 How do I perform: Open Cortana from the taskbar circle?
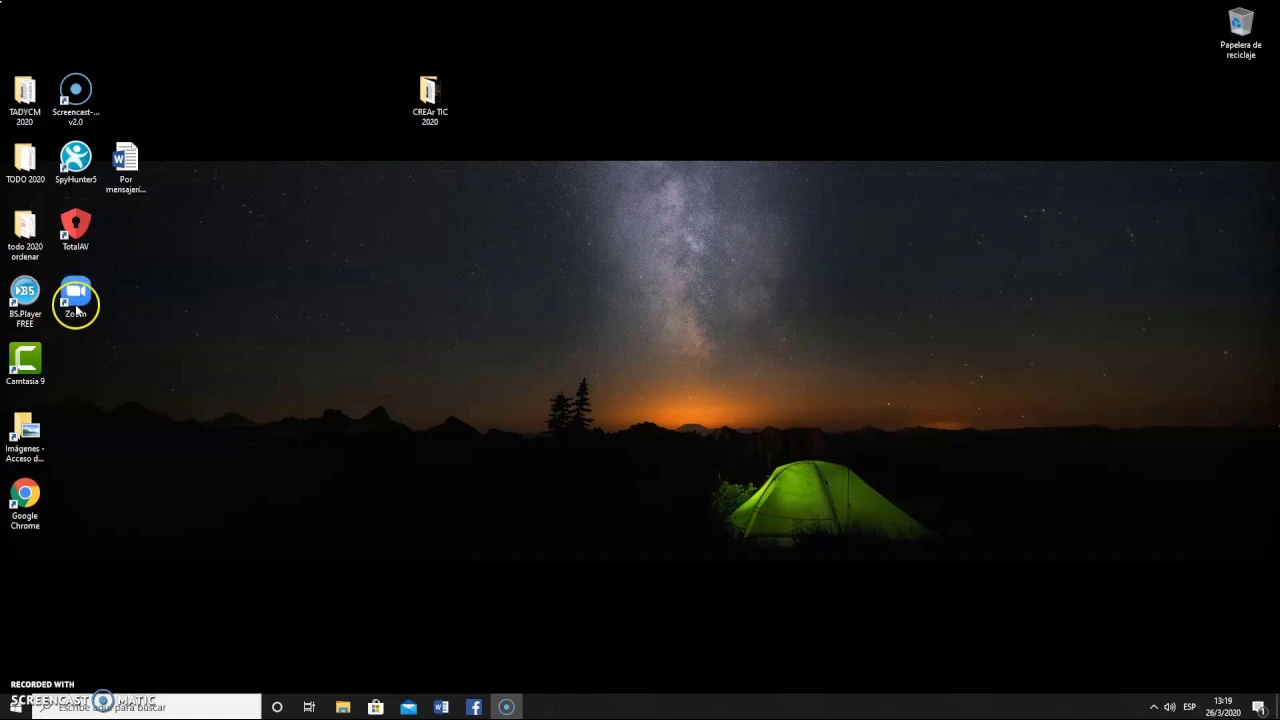(x=277, y=707)
